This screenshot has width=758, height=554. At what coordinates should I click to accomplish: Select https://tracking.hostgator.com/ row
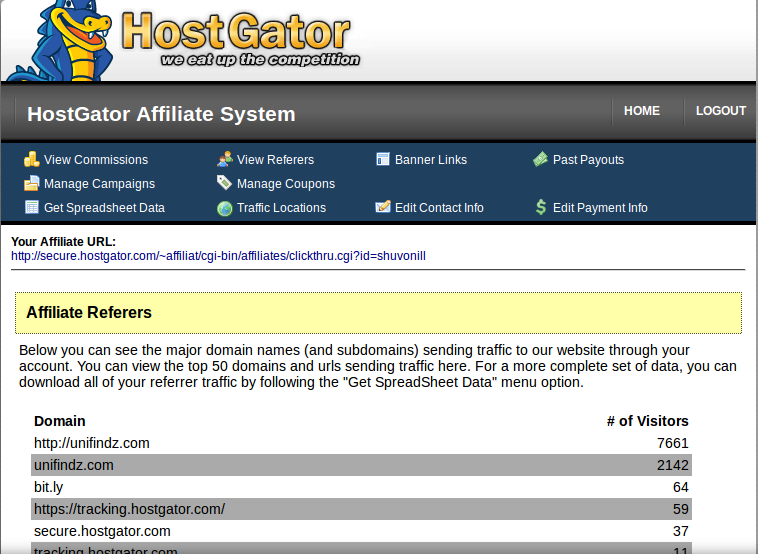point(362,509)
